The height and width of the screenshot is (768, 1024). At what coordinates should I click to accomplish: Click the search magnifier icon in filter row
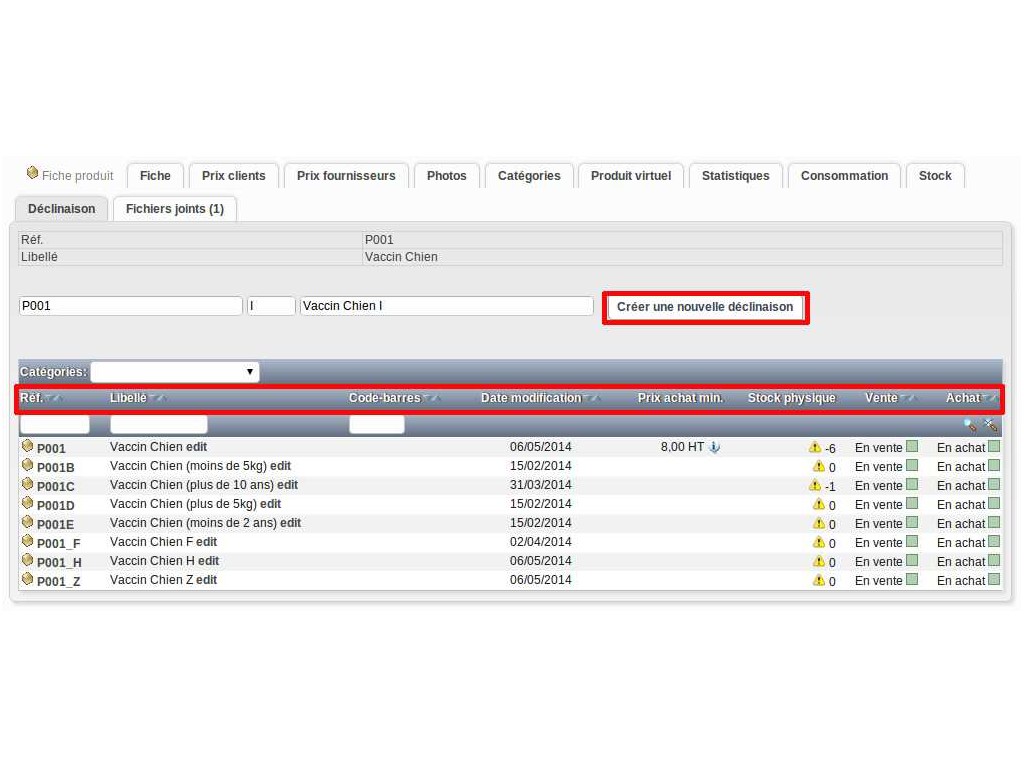coord(969,425)
